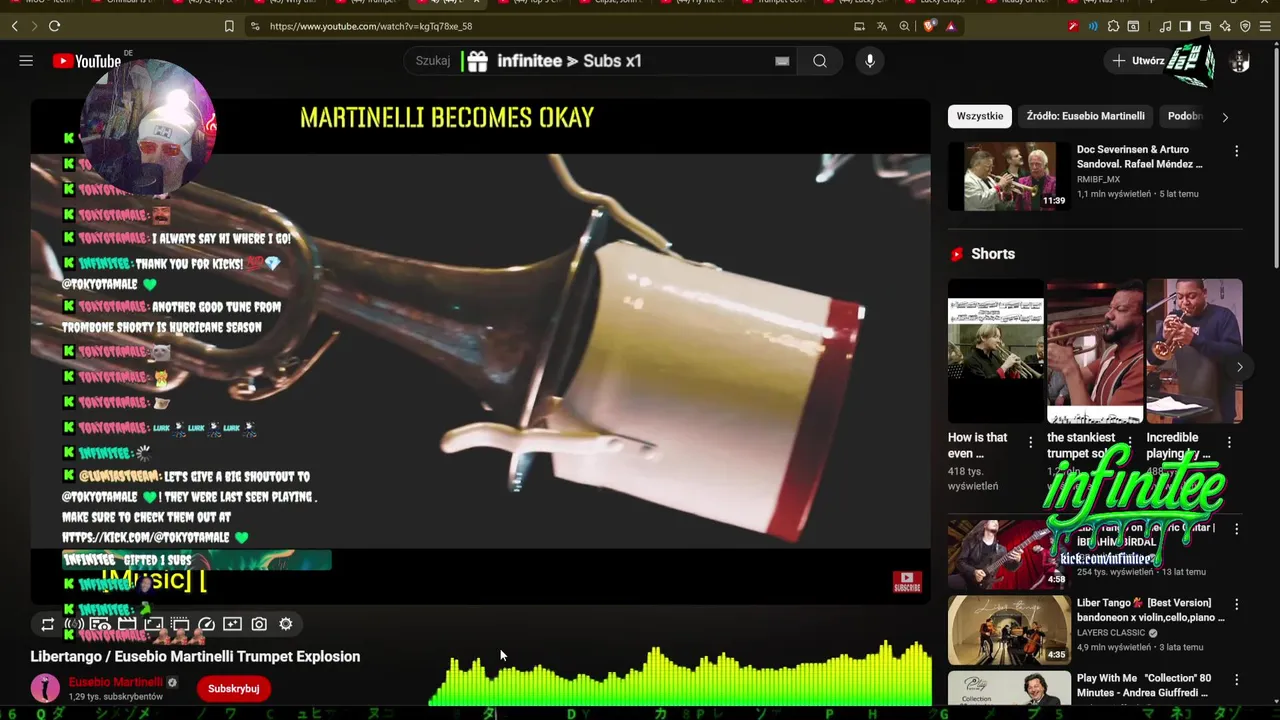Open the YouTube hamburger guide menu
The image size is (1280, 720).
pos(26,61)
